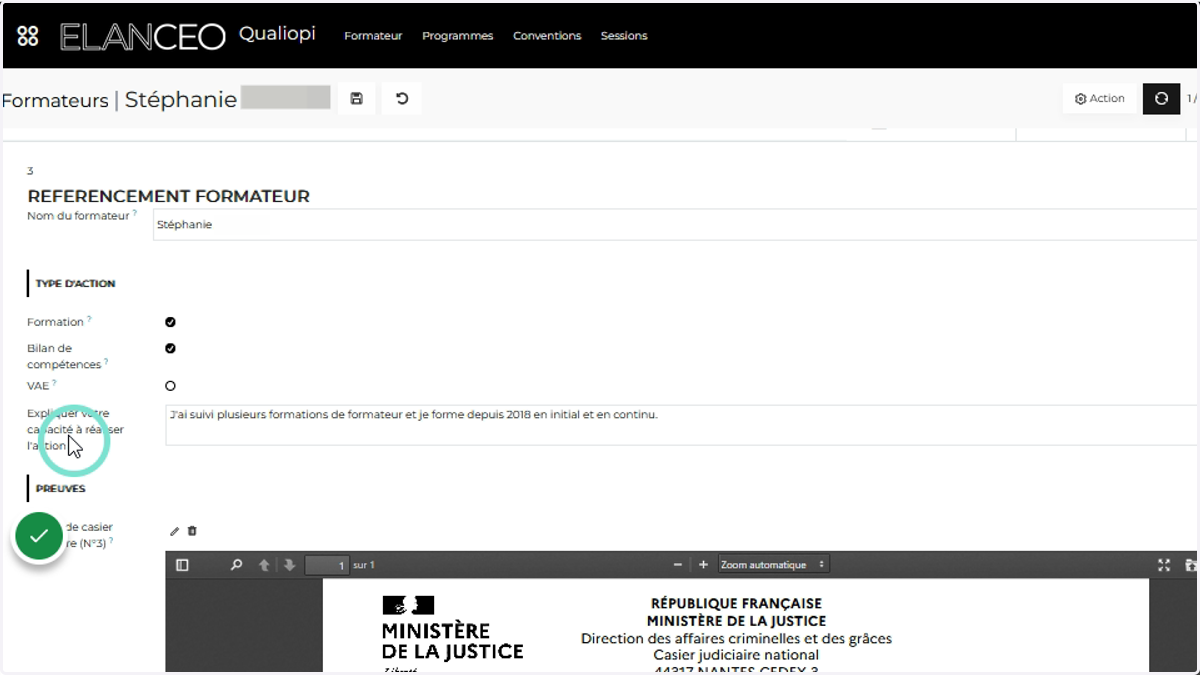Toggle the Bilan de compétences checkbox
Screen dimensions: 1200x675
pyautogui.click(x=170, y=348)
